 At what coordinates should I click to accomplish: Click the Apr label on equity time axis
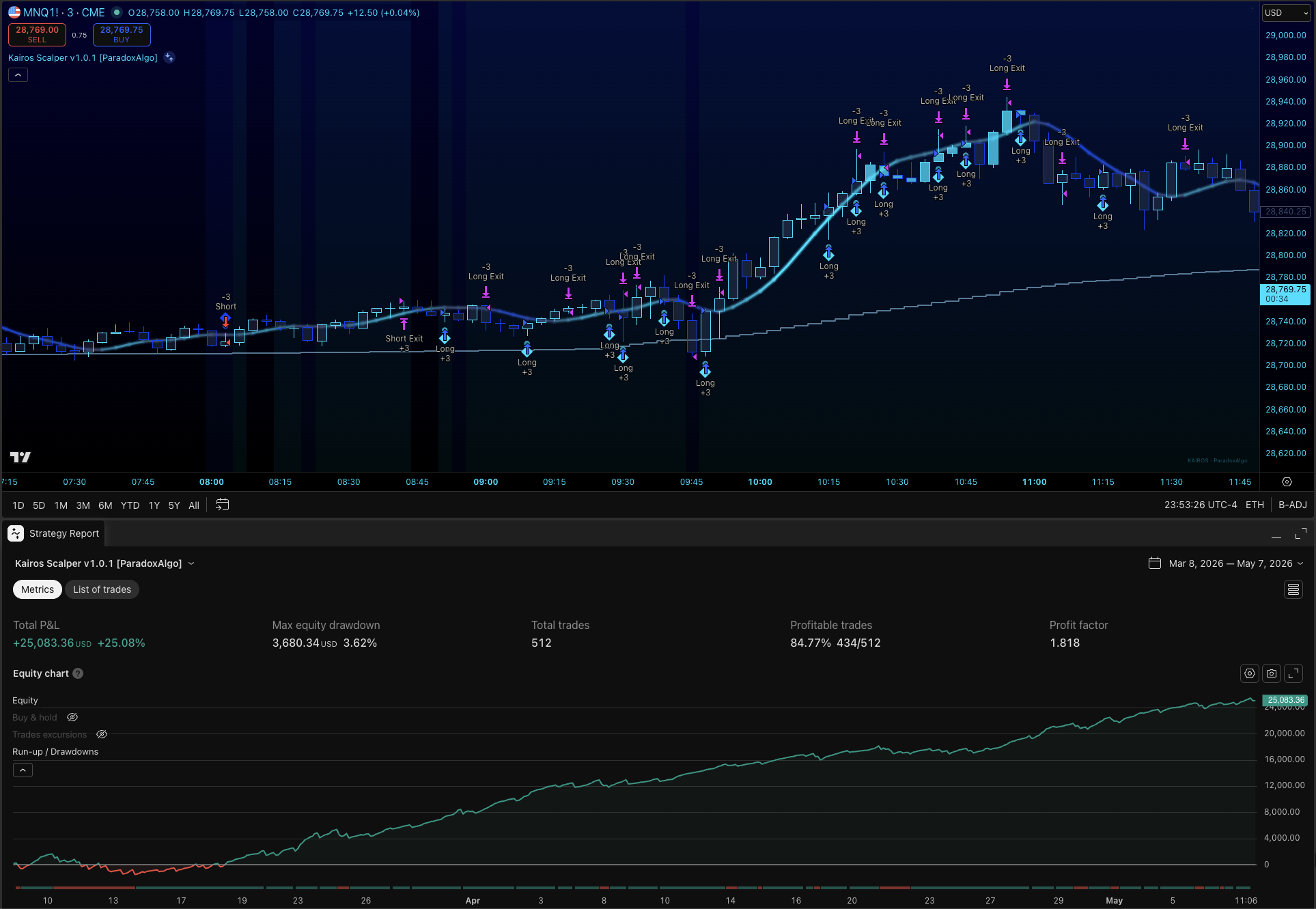[x=473, y=900]
